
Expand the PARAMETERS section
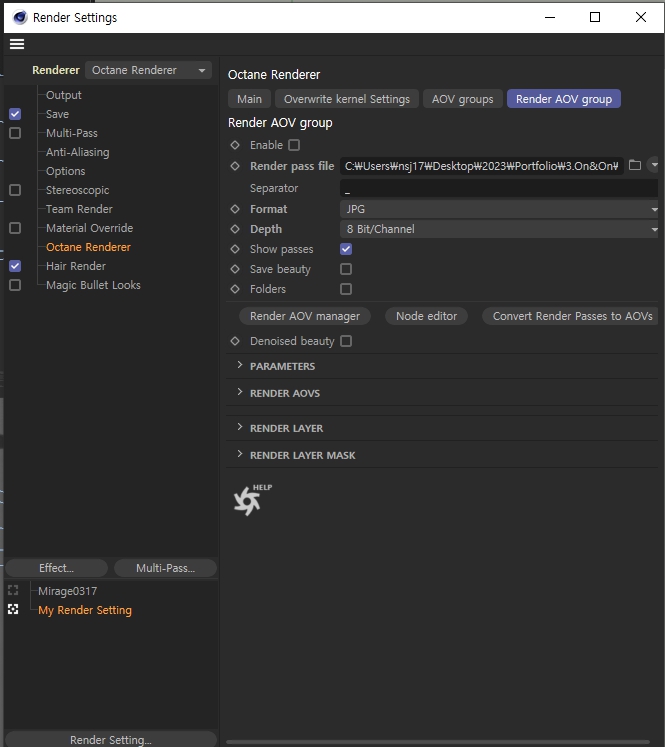[240, 365]
